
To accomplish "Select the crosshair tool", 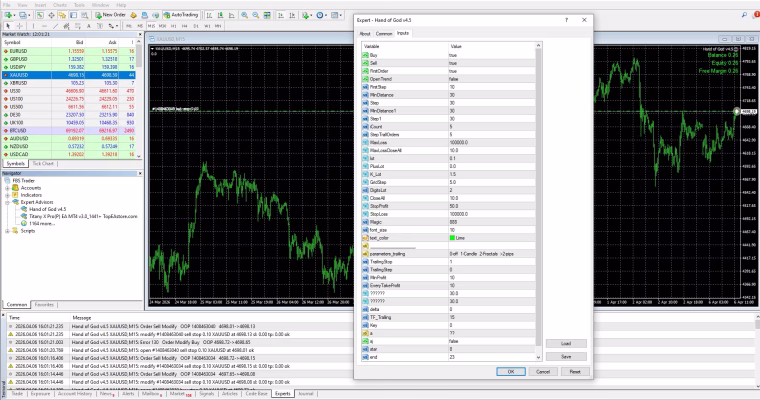I will (19, 26).
